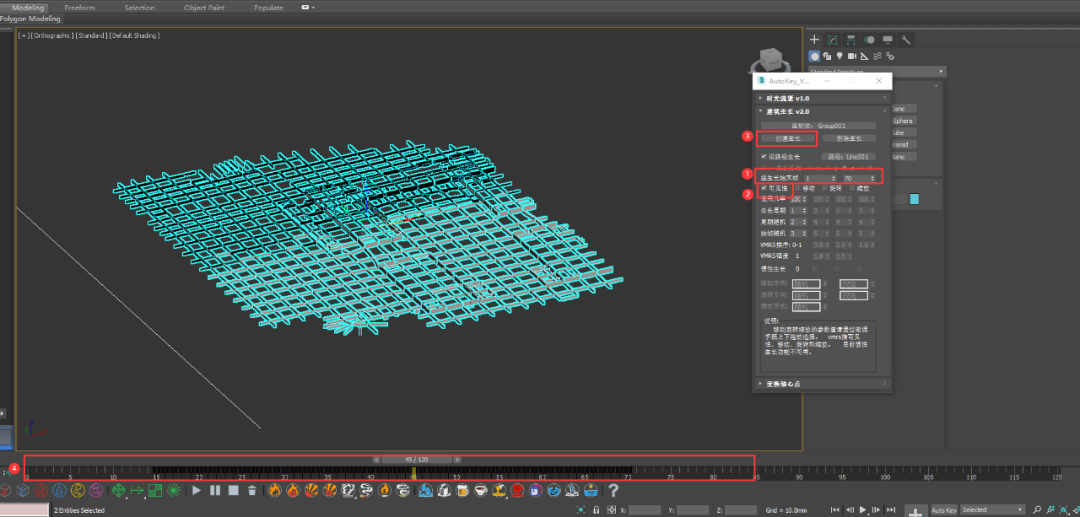Image resolution: width=1080 pixels, height=517 pixels.
Task: Select the Geometry category icon
Action: pos(815,56)
